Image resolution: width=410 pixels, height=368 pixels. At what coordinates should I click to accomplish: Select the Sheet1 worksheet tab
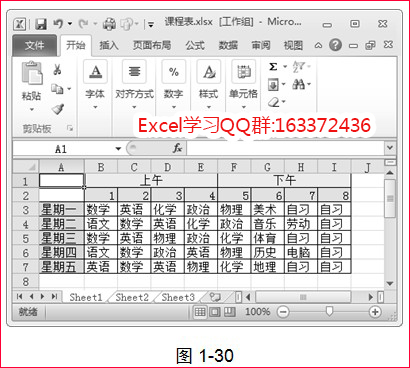tap(86, 297)
